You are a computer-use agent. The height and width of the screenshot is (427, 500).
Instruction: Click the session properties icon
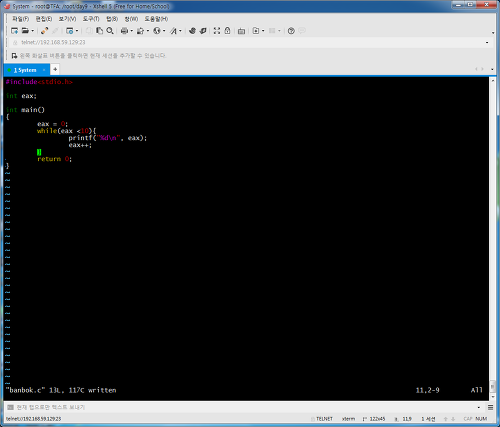point(69,31)
